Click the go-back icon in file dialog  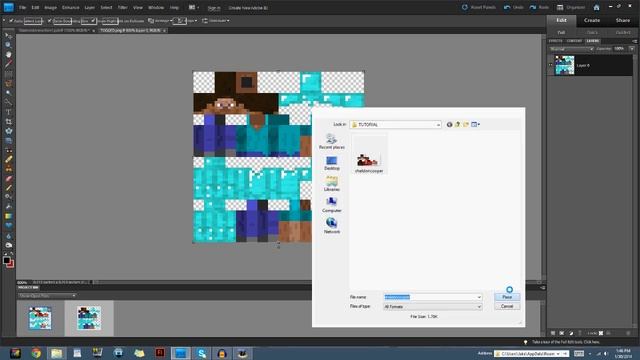pos(449,124)
